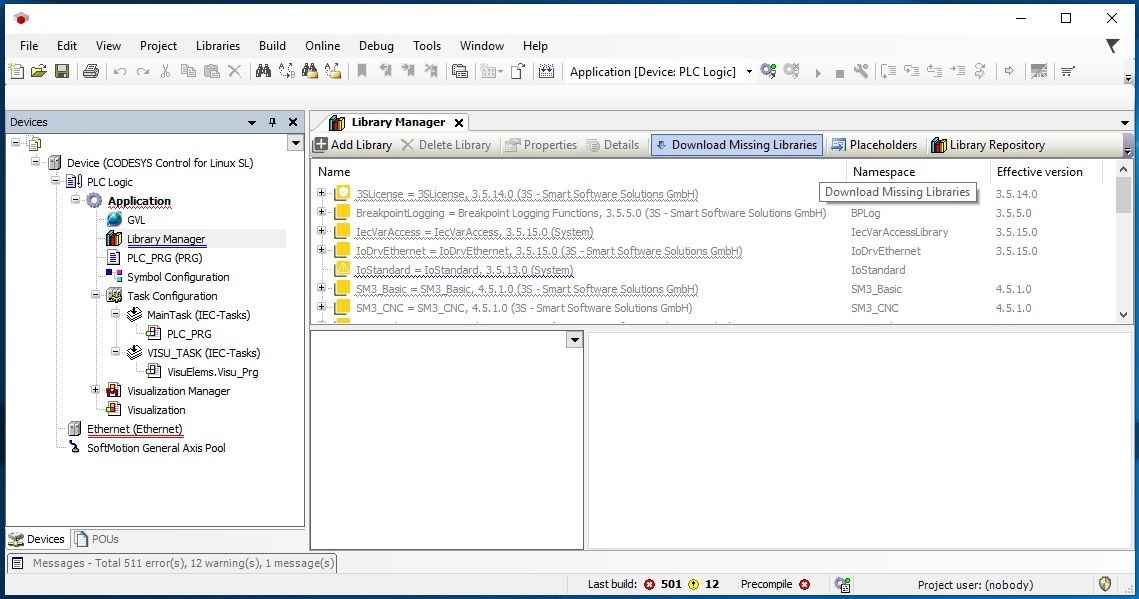Viewport: 1139px width, 599px height.
Task: Open the Online menu
Action: point(323,46)
